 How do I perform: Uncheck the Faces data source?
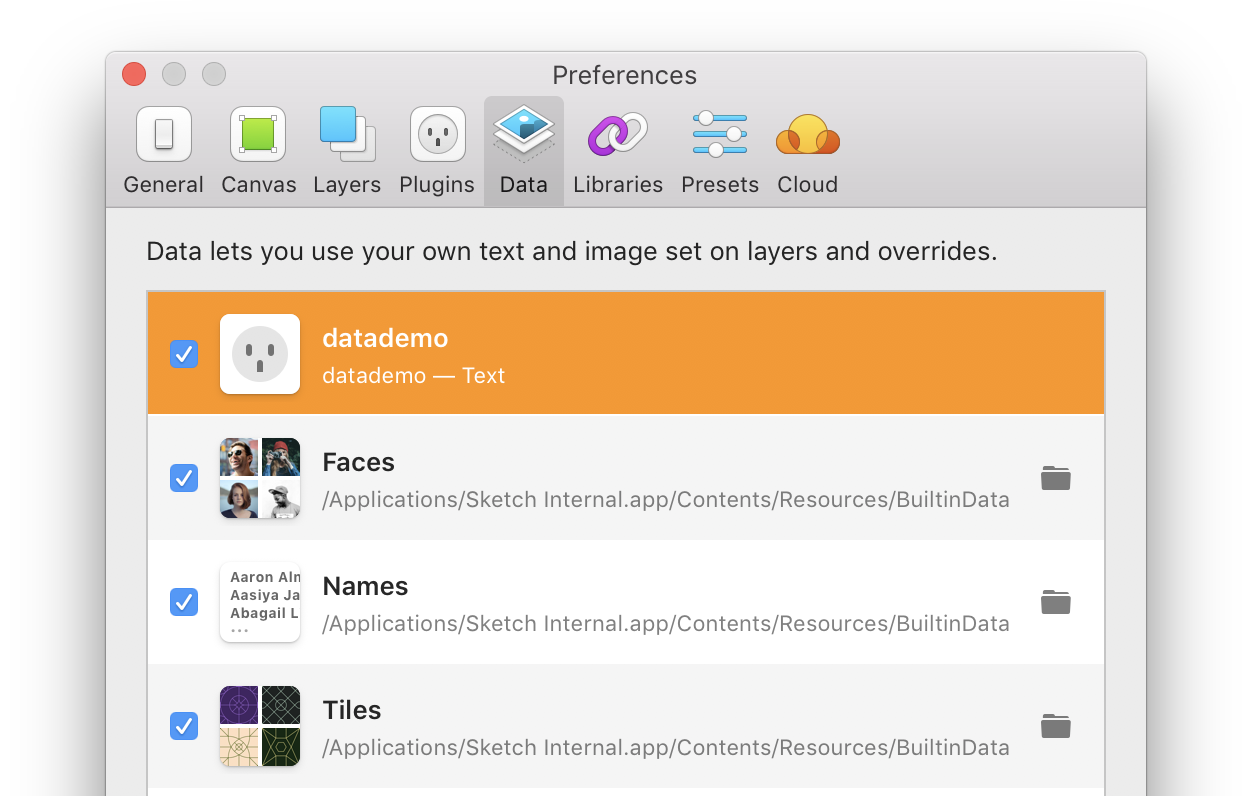coord(184,478)
